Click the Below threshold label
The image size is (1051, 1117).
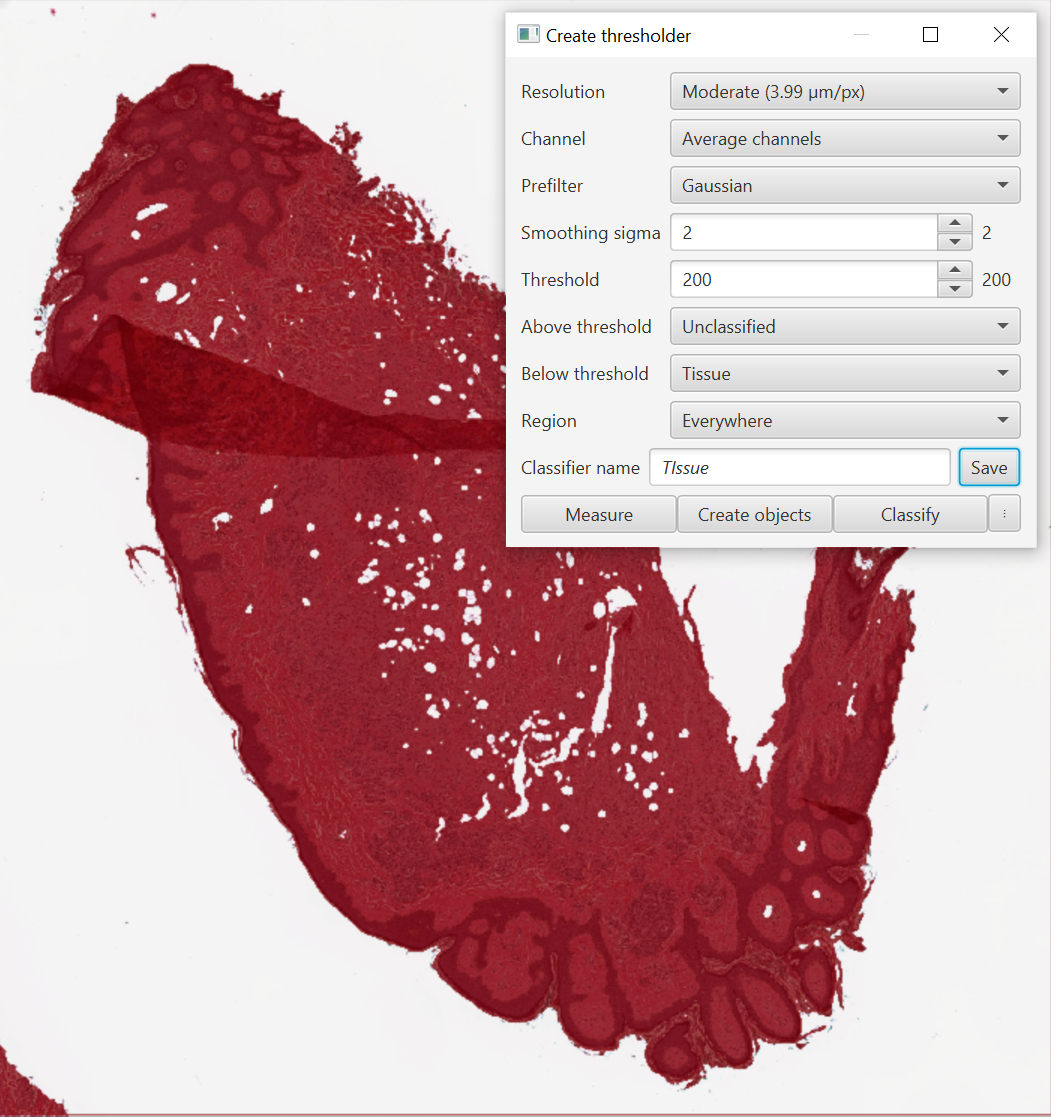pos(584,373)
